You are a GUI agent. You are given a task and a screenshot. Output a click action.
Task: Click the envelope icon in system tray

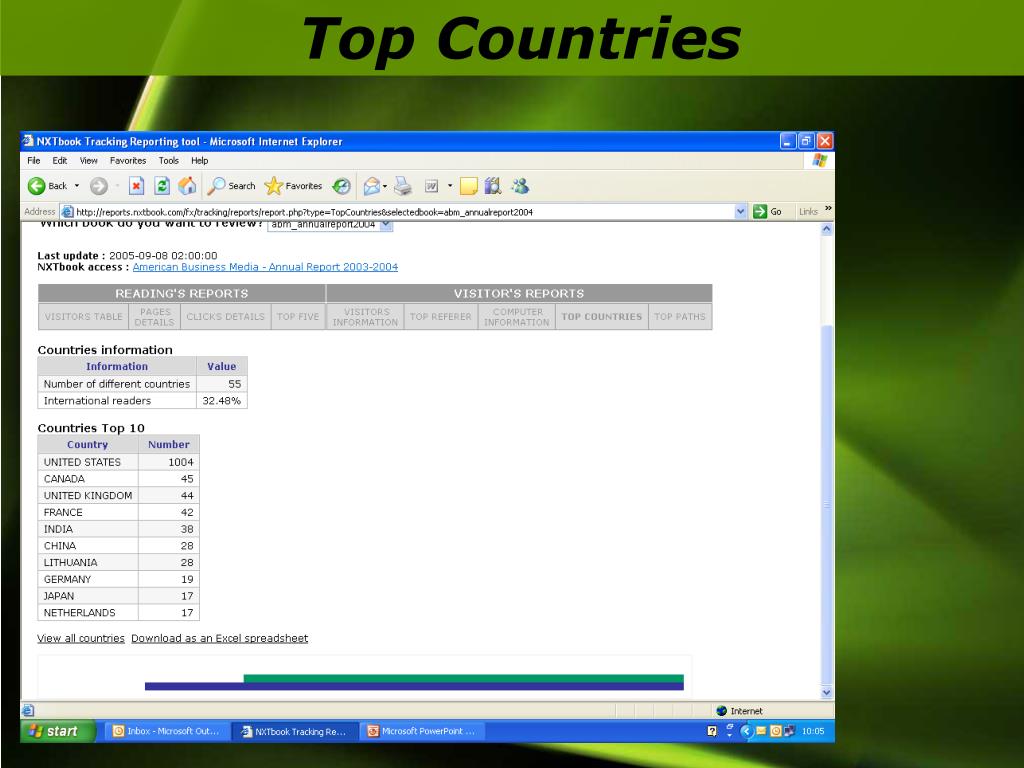pos(761,731)
